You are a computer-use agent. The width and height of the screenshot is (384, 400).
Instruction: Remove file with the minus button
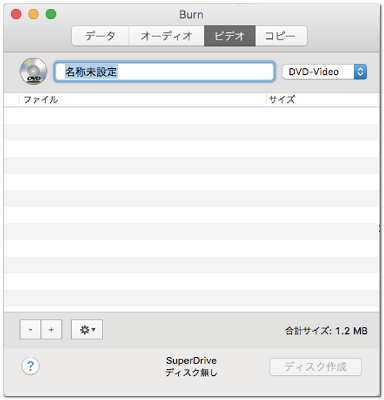30,330
